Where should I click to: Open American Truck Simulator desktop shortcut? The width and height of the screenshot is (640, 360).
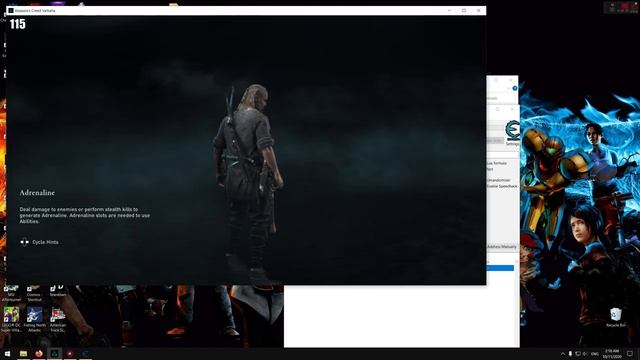tap(58, 319)
